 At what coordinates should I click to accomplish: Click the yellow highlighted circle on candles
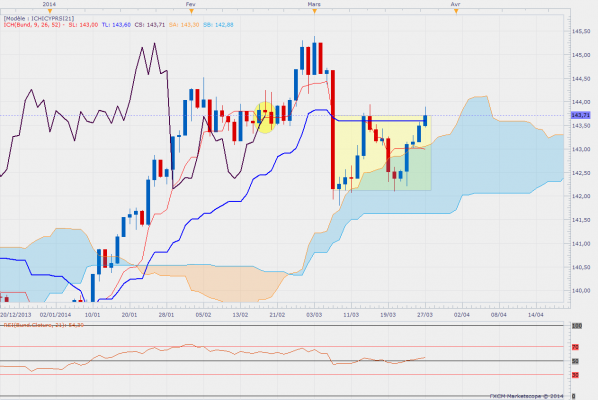[x=265, y=117]
